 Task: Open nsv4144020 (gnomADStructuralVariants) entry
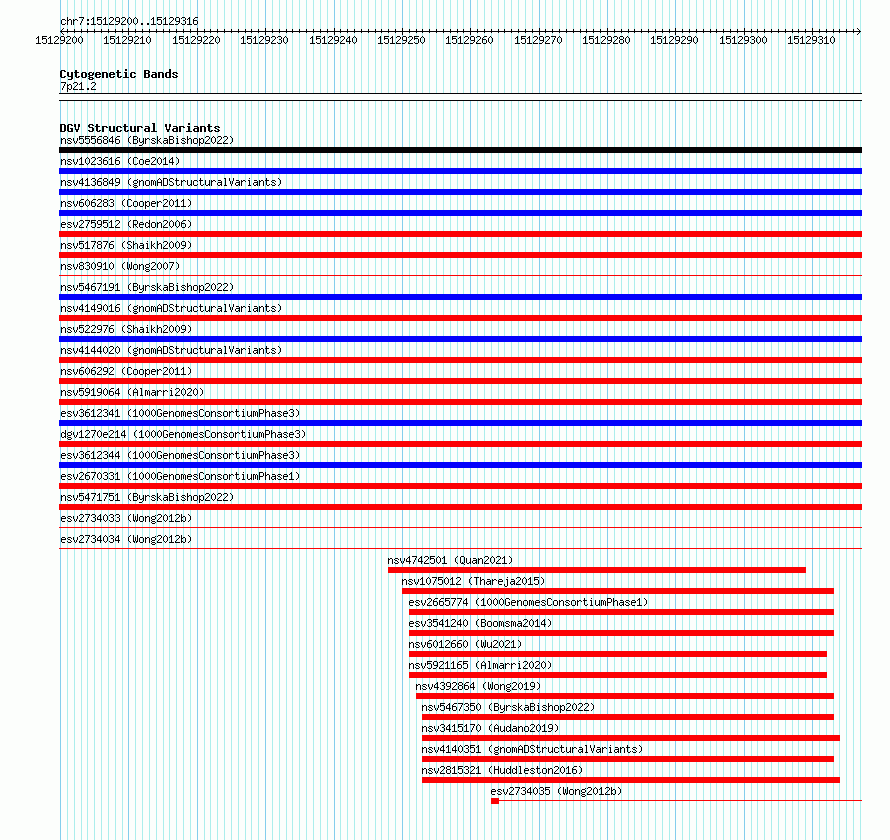(x=171, y=350)
